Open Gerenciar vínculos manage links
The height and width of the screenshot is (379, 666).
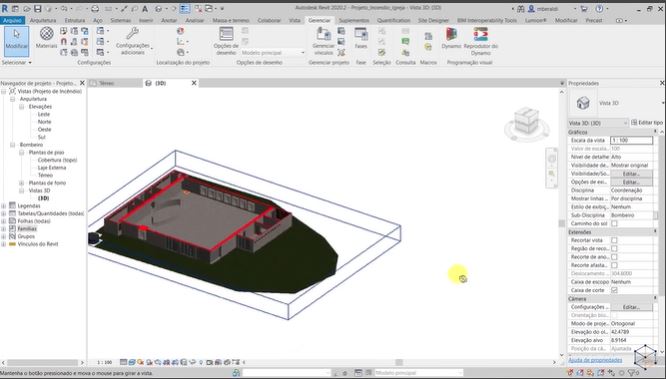pos(324,41)
